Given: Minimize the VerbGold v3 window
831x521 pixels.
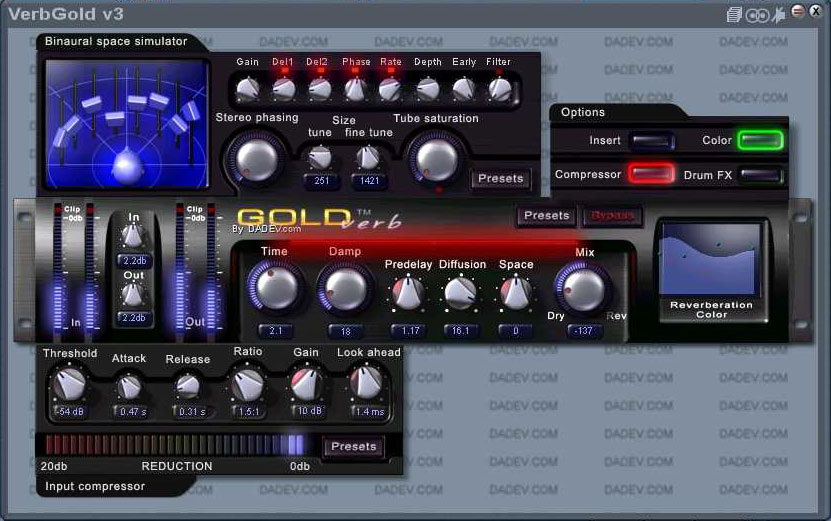Looking at the screenshot, I should (798, 11).
